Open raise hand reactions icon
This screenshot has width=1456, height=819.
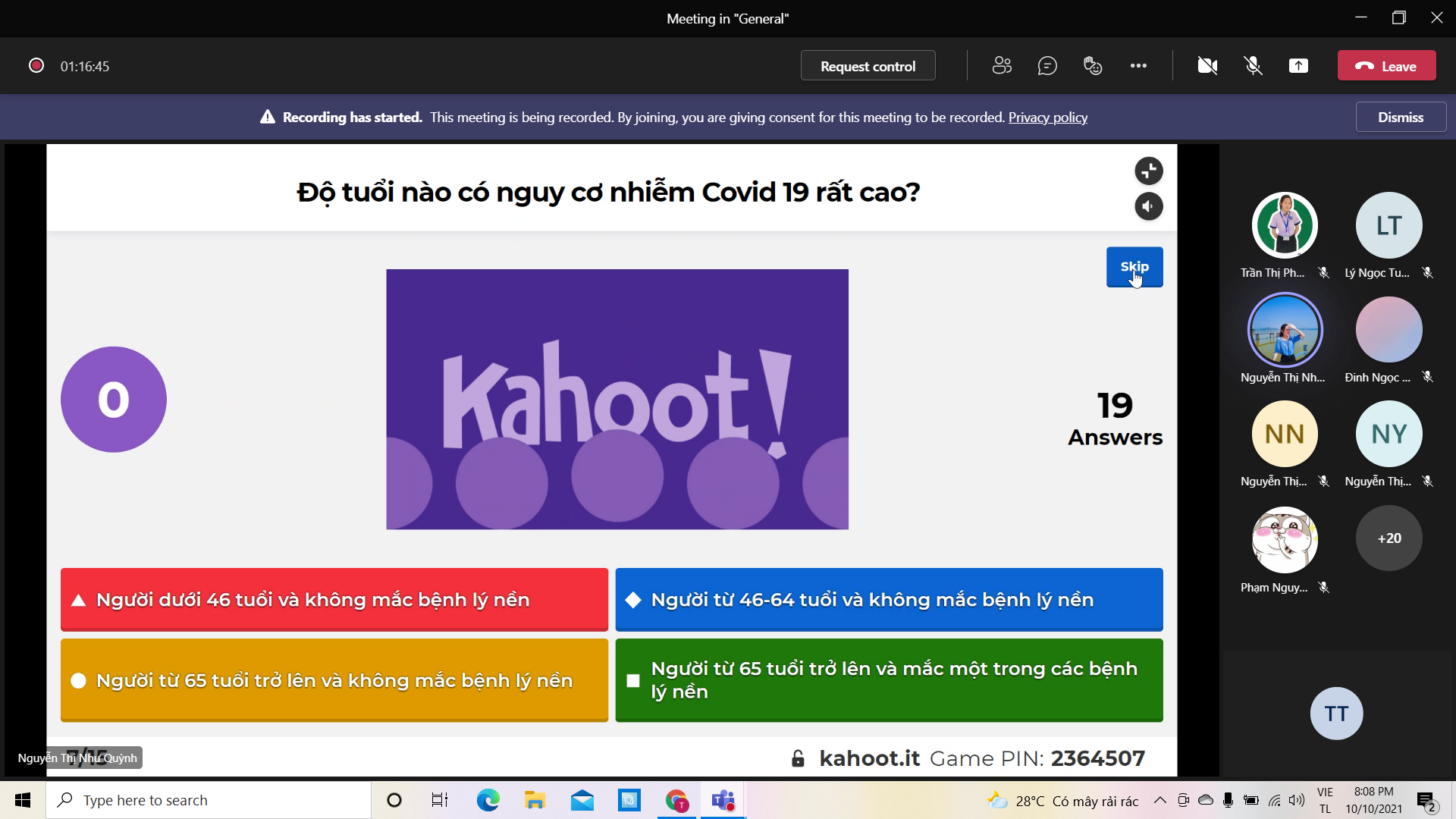point(1093,66)
